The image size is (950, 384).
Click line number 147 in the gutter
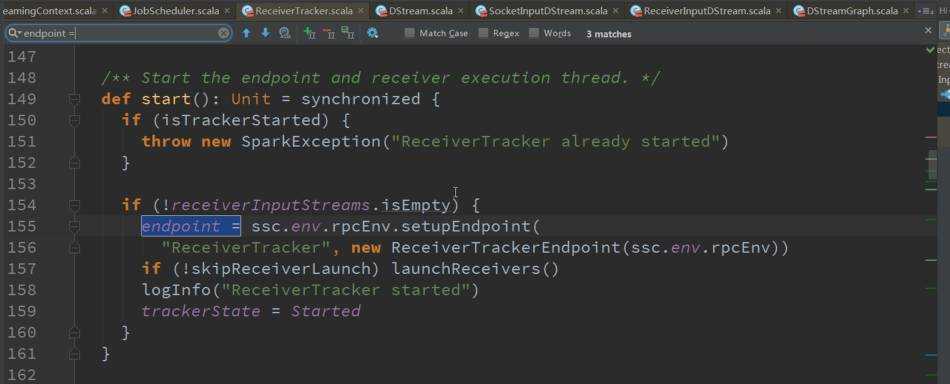21,56
